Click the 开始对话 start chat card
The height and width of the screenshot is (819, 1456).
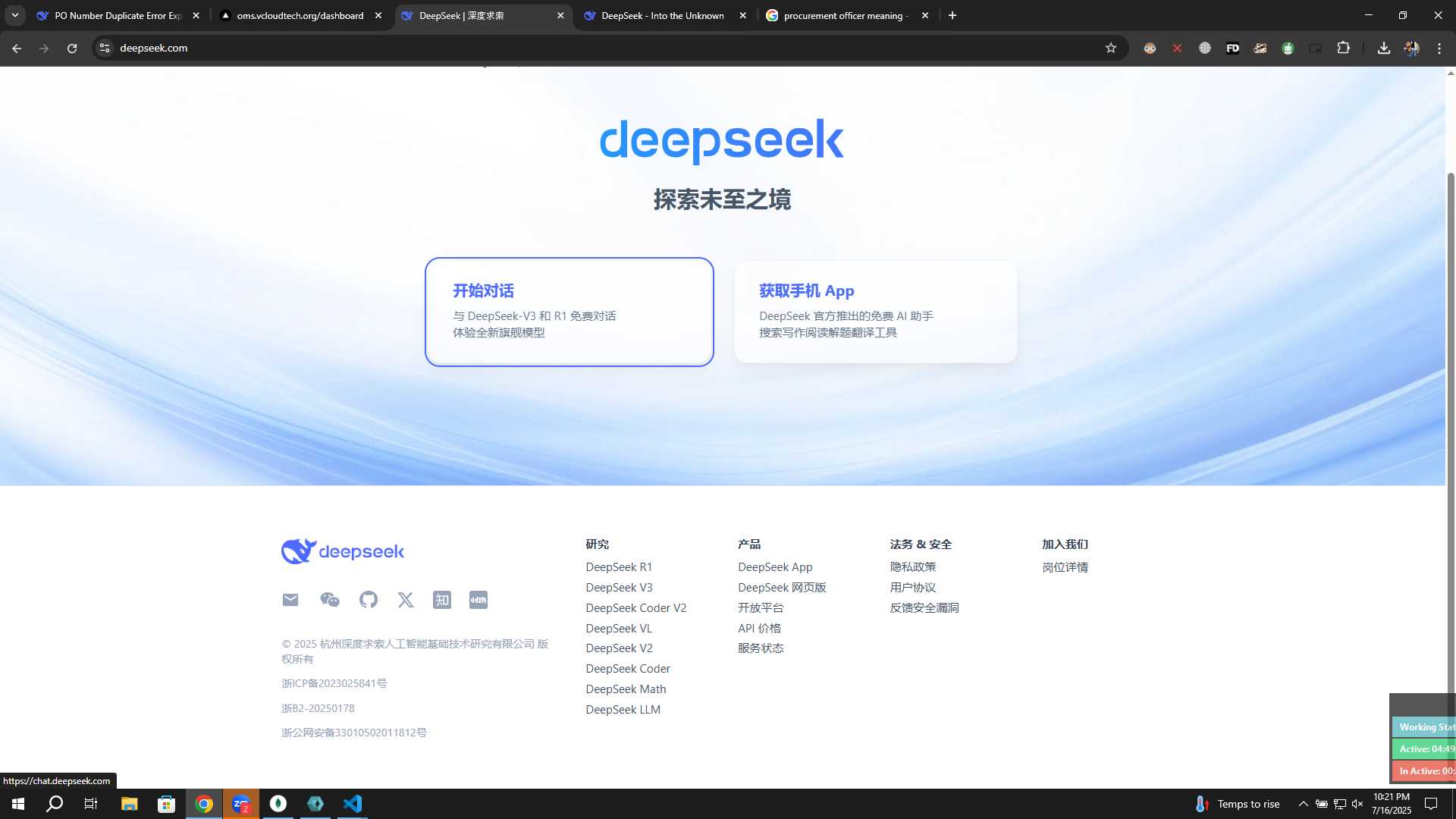(570, 312)
